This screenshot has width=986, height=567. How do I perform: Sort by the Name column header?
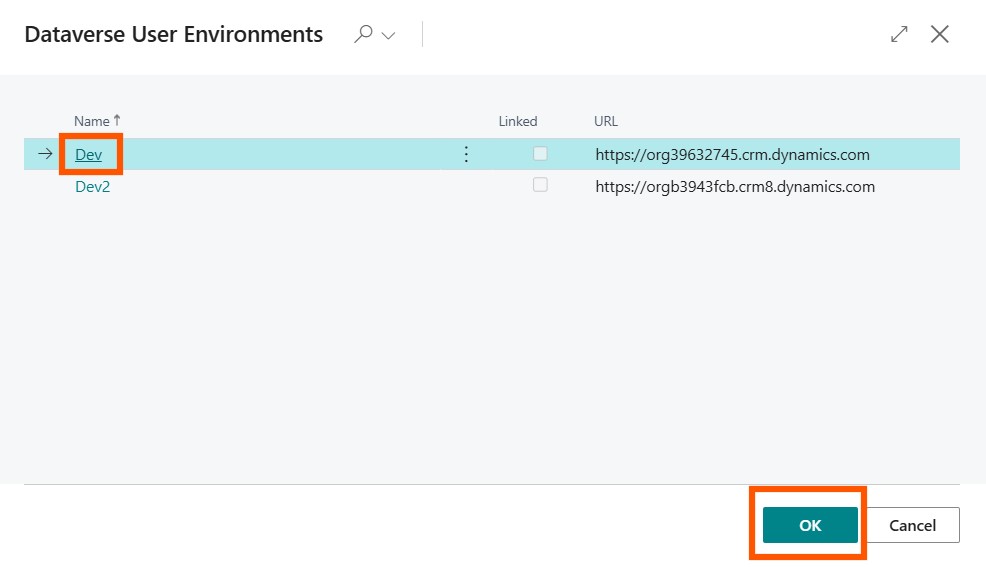click(92, 121)
